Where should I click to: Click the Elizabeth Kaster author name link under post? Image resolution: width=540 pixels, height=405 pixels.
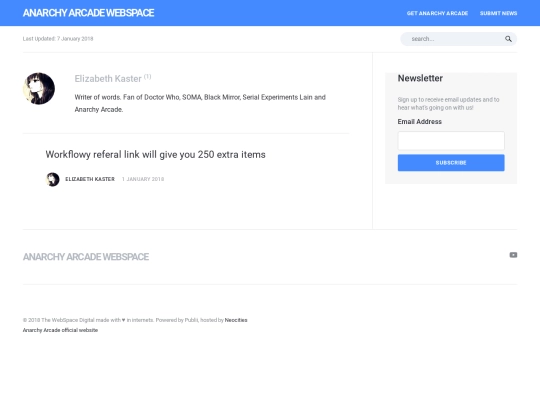[x=90, y=179]
